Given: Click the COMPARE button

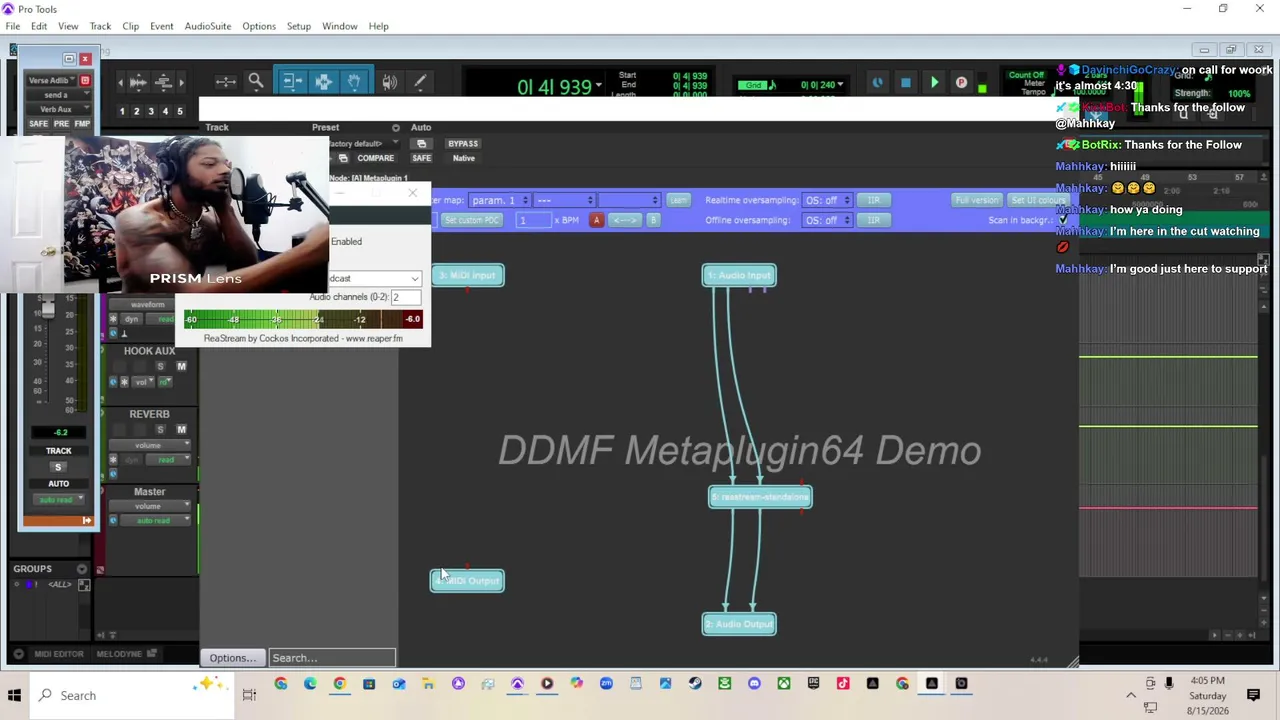Looking at the screenshot, I should click(376, 158).
